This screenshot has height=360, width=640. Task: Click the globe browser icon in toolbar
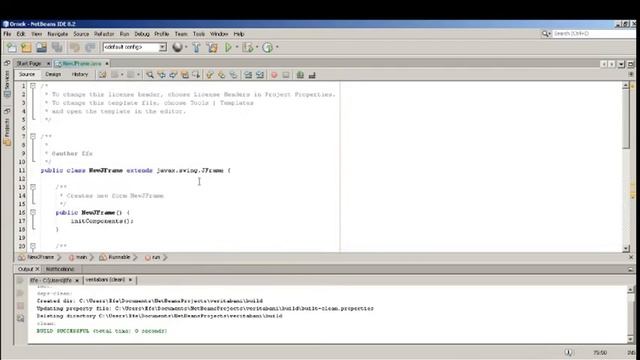pos(177,47)
